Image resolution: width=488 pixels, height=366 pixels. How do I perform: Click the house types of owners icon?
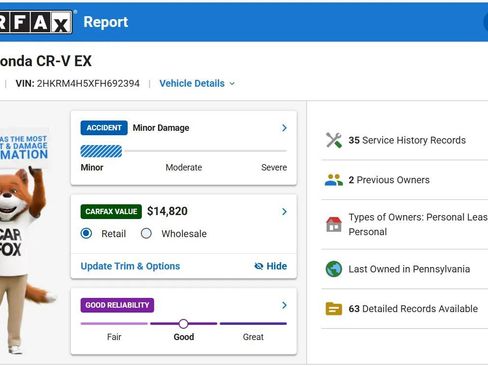tap(334, 224)
